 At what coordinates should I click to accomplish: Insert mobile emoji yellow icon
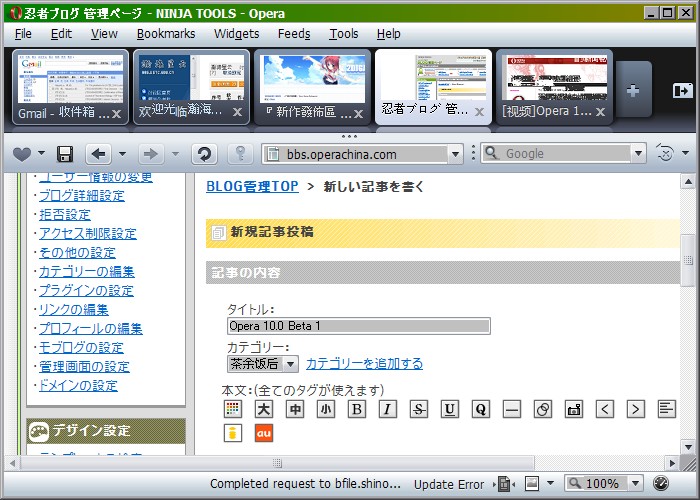233,433
